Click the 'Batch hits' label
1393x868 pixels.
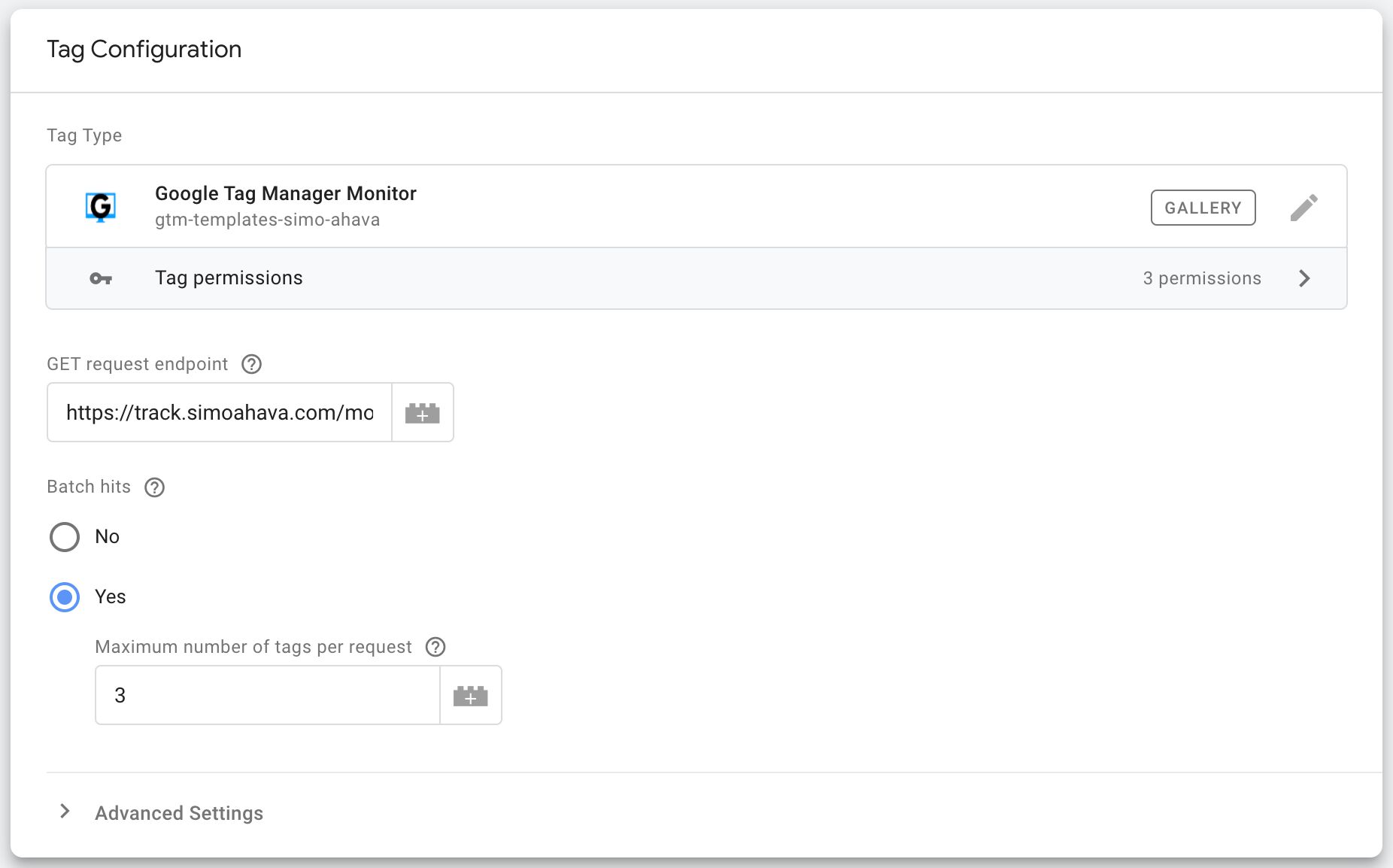[89, 487]
